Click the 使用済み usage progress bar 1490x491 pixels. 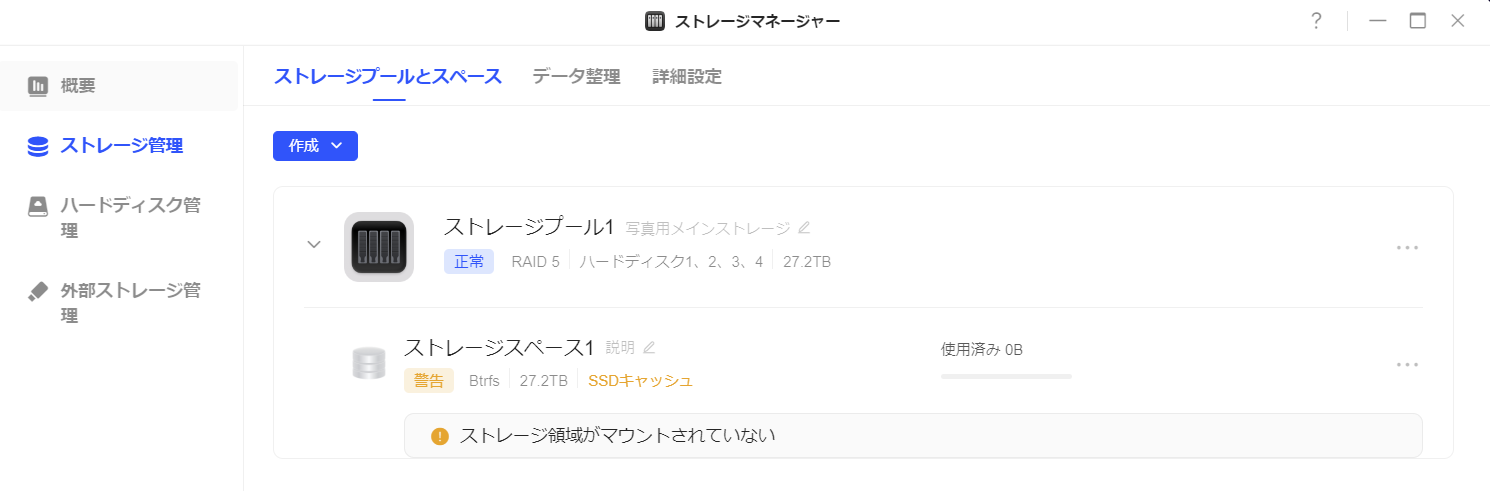click(x=1006, y=377)
